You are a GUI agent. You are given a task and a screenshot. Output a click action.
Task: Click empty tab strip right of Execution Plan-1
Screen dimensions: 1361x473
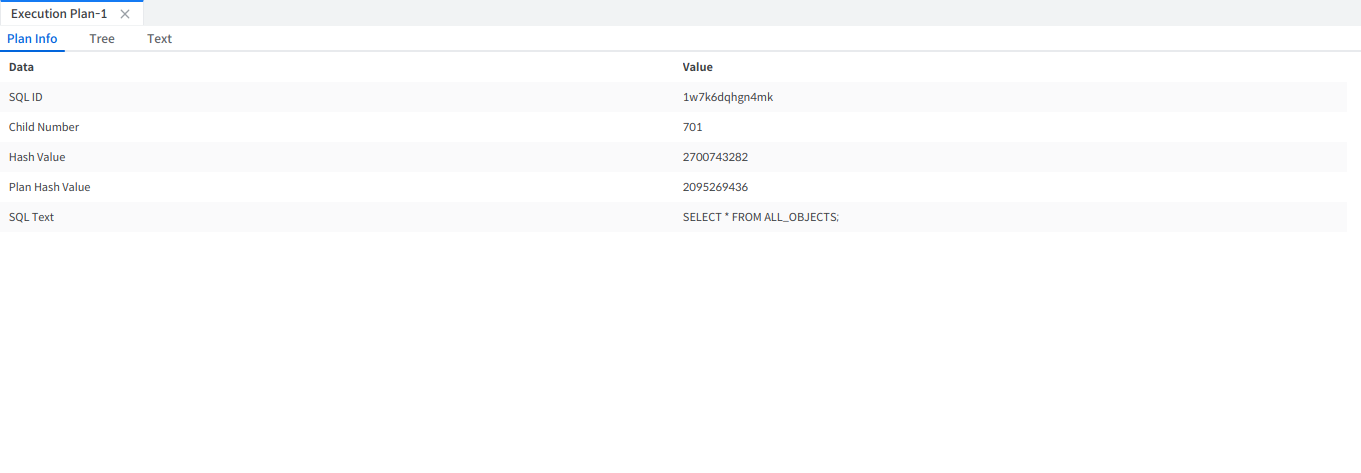(x=750, y=13)
